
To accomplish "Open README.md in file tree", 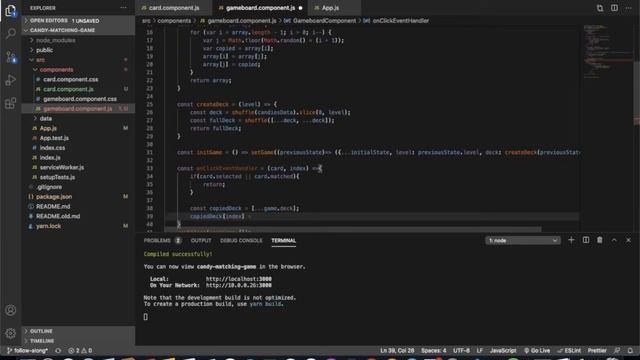I will coord(78,207).
